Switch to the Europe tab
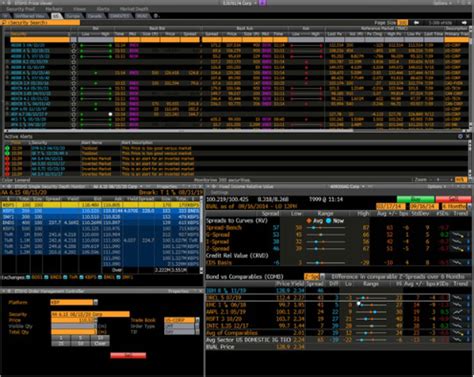This screenshot has height=377, width=474. point(72,16)
